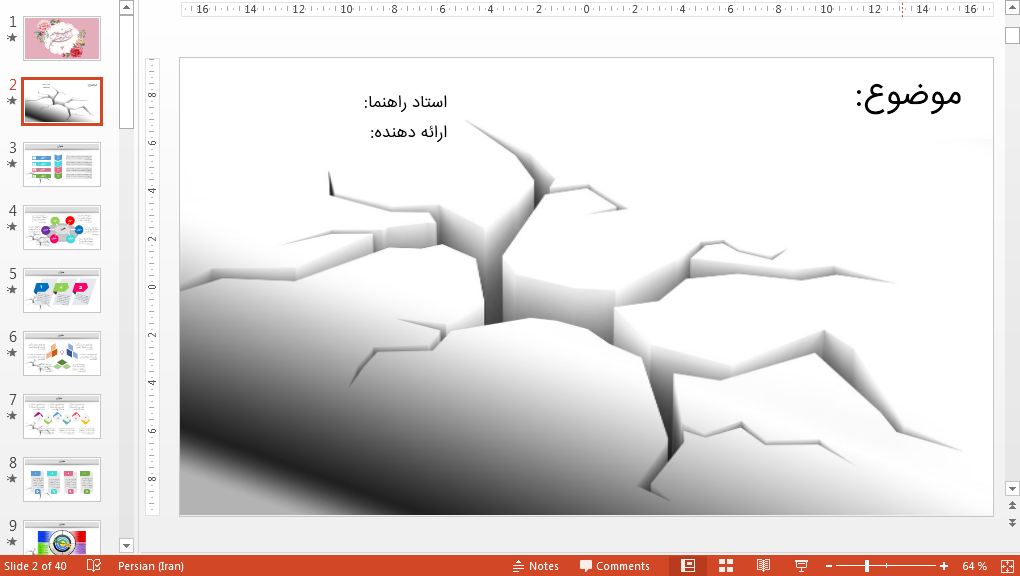Open language settings via Persian (Iran)
The height and width of the screenshot is (576, 1020).
coord(151,565)
